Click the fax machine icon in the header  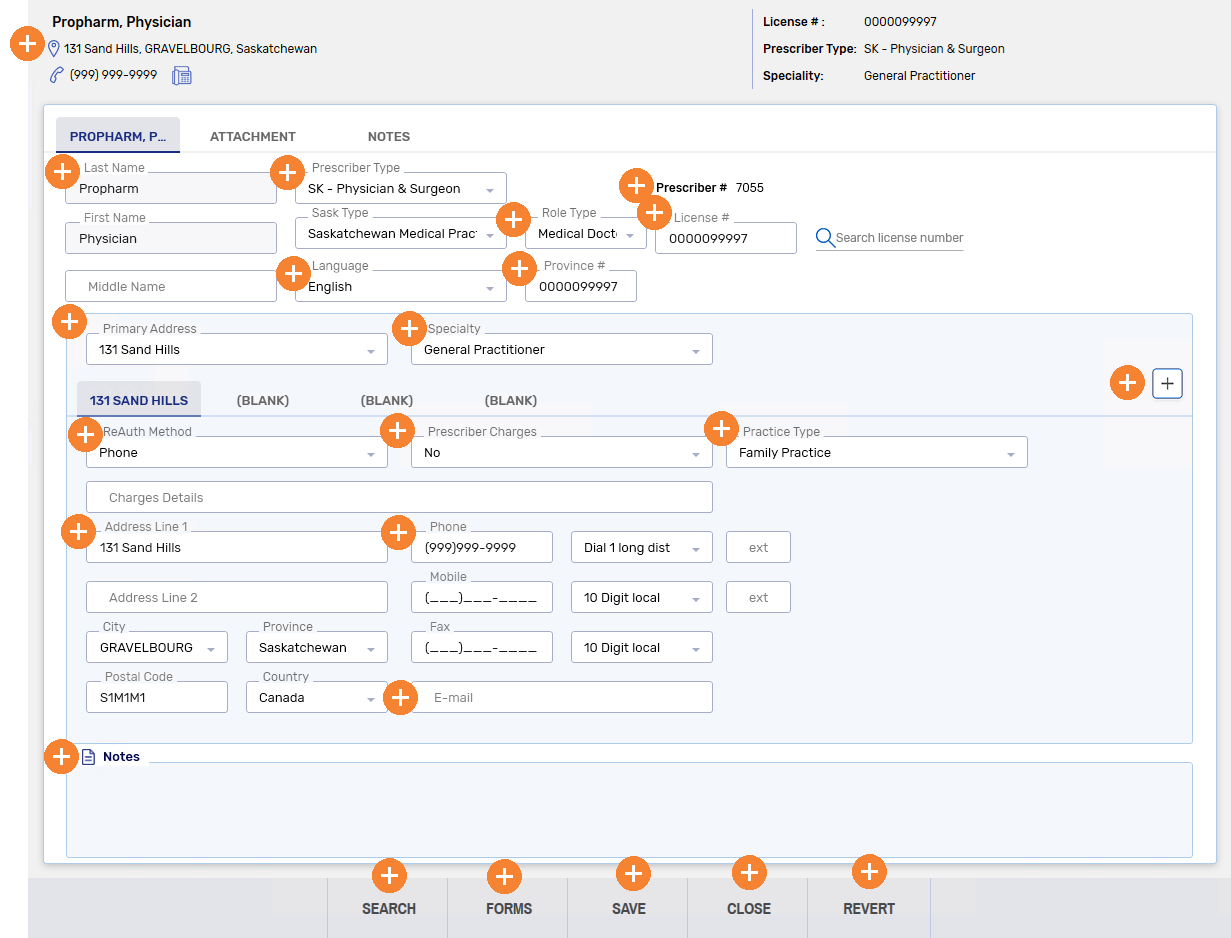182,76
